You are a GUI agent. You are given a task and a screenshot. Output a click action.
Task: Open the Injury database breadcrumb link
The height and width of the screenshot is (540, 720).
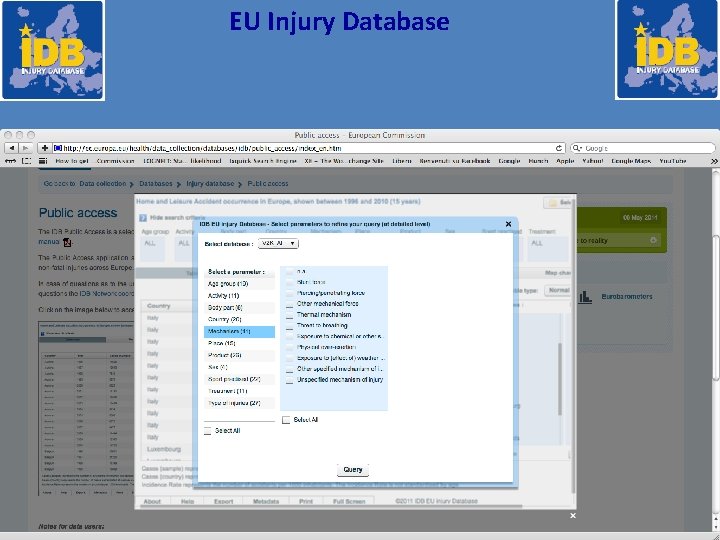click(x=210, y=184)
